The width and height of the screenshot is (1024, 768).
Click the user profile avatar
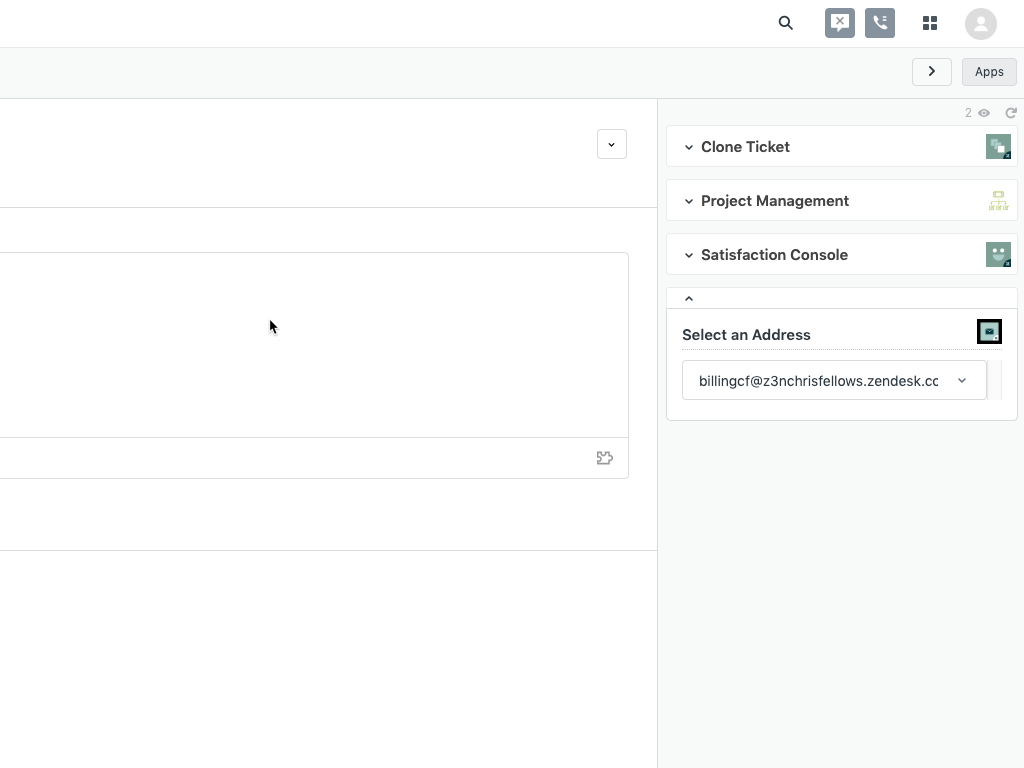[981, 24]
